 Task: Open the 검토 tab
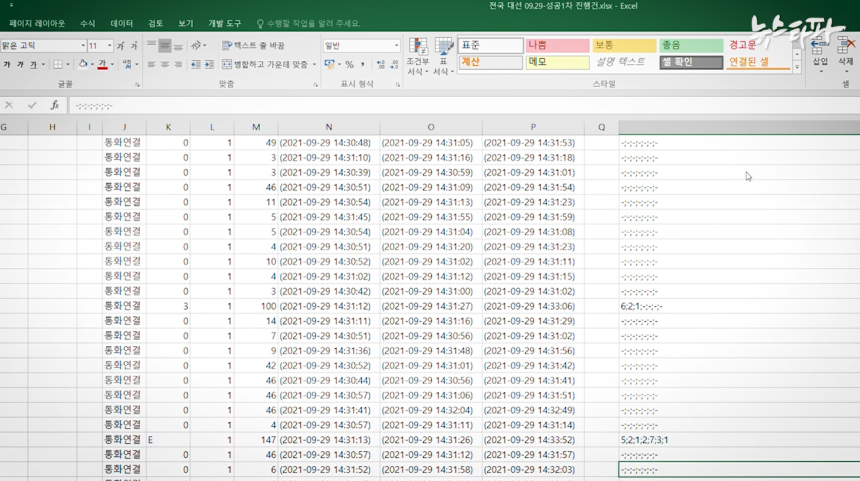[155, 24]
